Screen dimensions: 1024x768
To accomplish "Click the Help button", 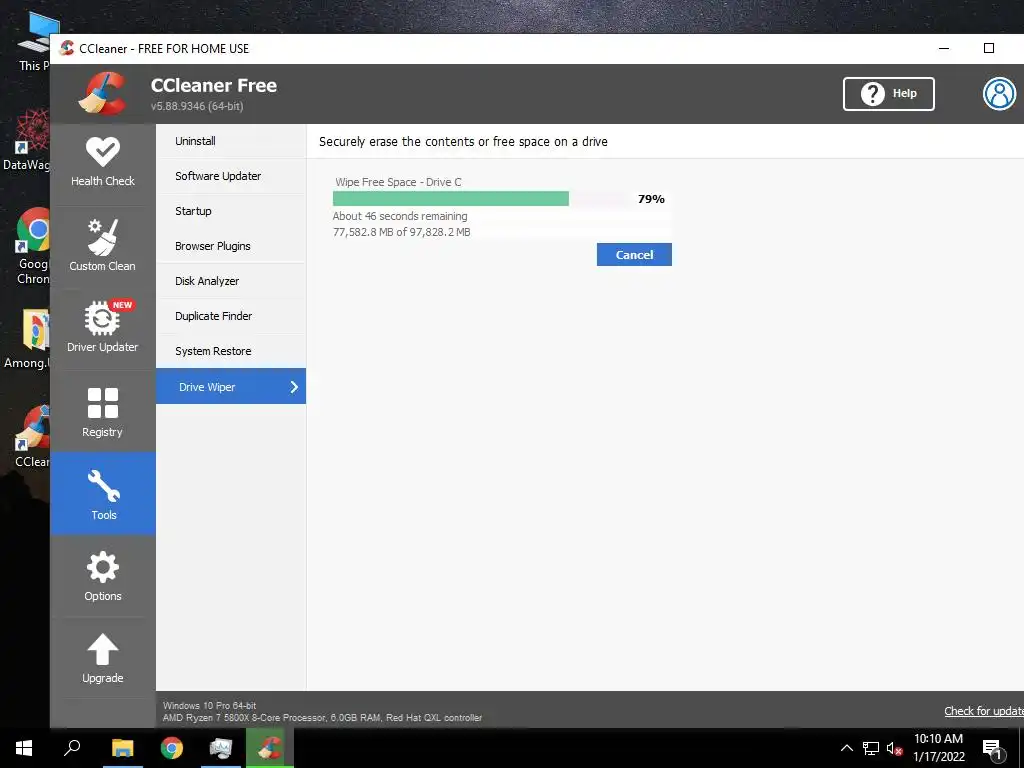I will [x=888, y=93].
